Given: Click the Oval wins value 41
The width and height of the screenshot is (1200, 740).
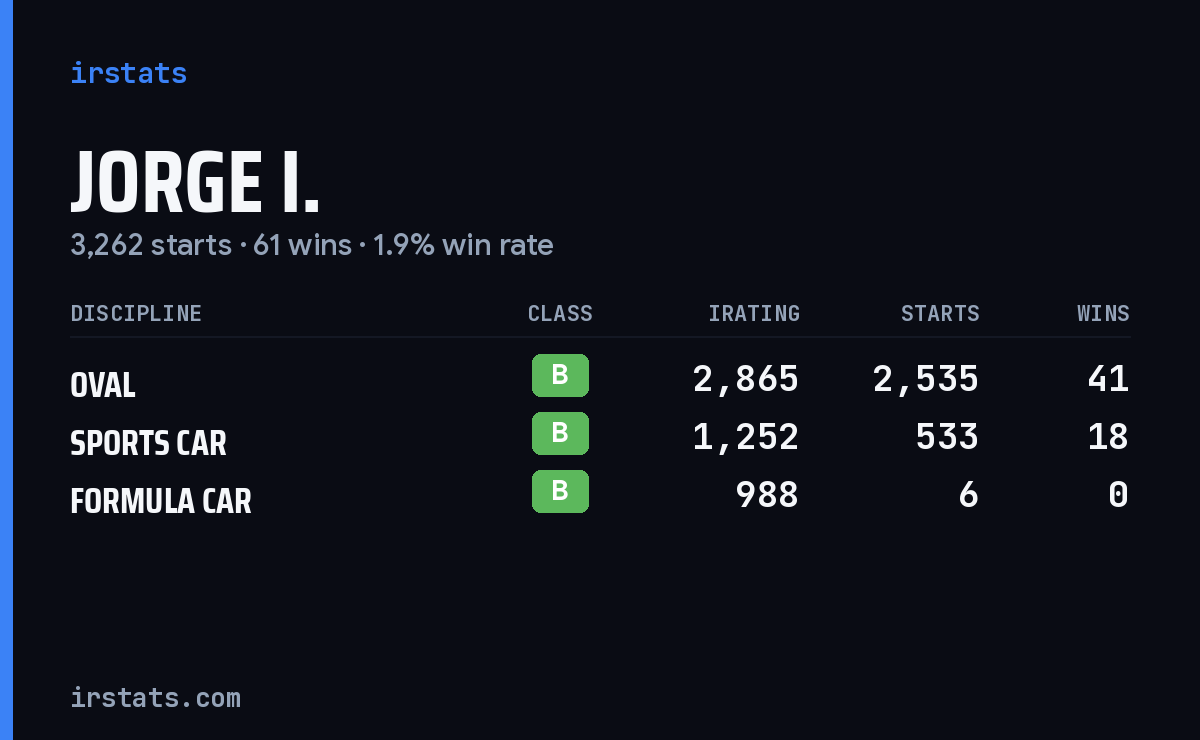Looking at the screenshot, I should point(1108,379).
